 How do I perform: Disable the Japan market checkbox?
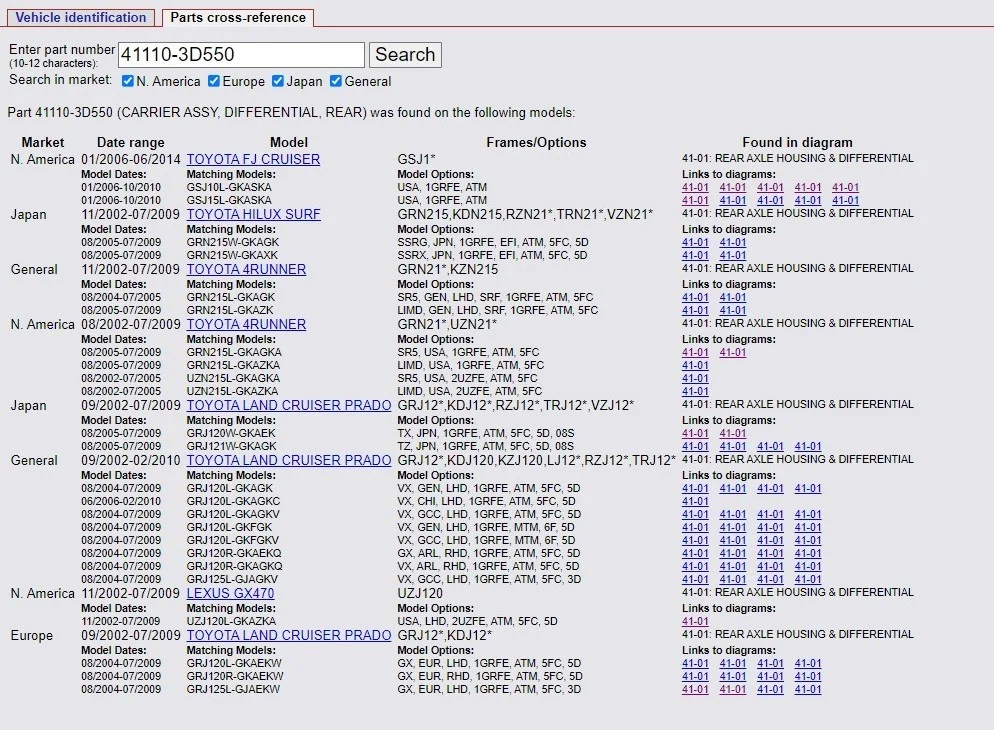pos(278,81)
